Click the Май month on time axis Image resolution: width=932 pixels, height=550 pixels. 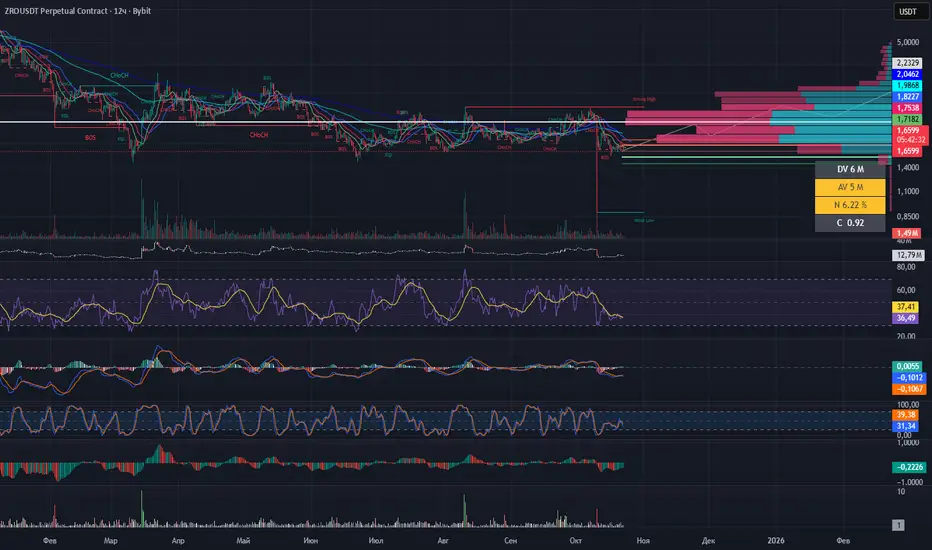[243, 540]
